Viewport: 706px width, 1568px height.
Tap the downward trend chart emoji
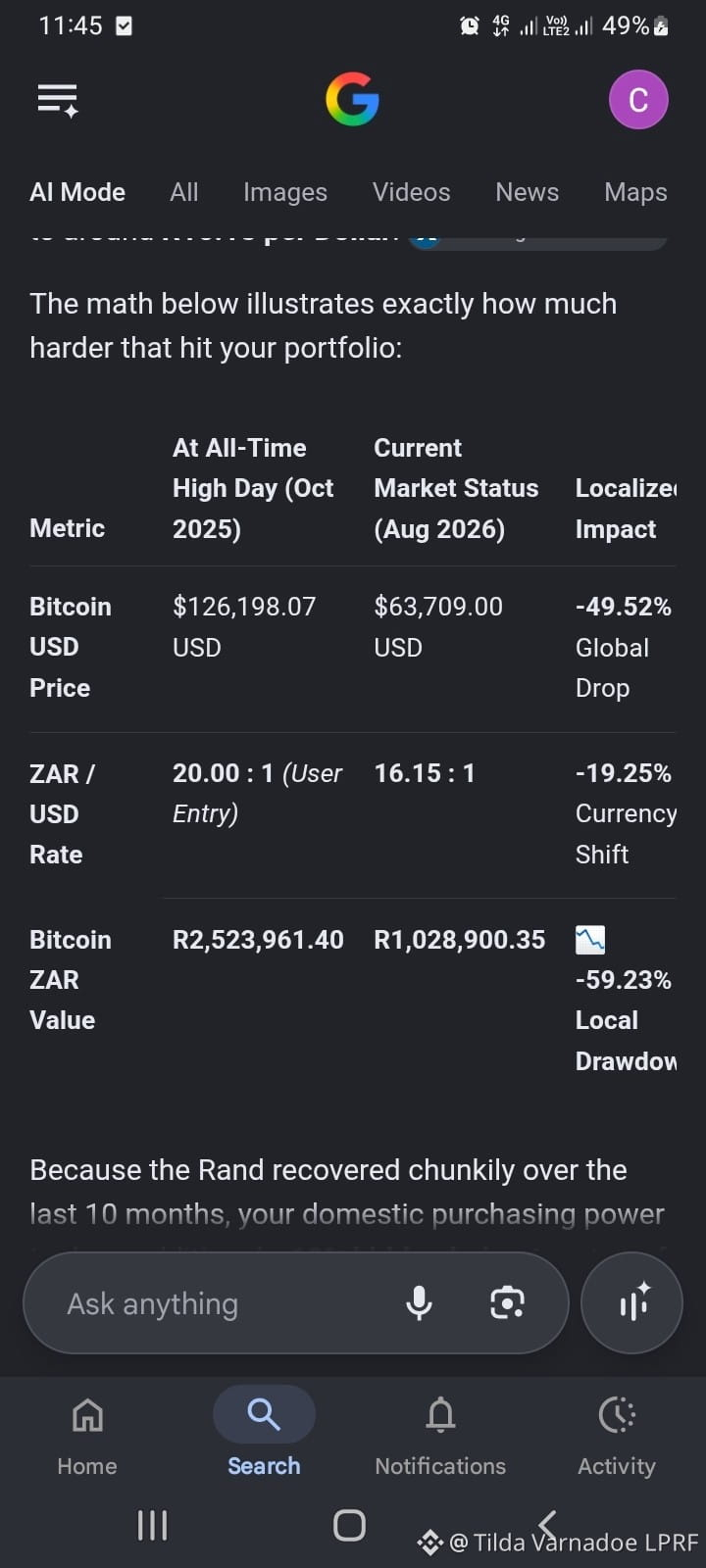(x=590, y=940)
